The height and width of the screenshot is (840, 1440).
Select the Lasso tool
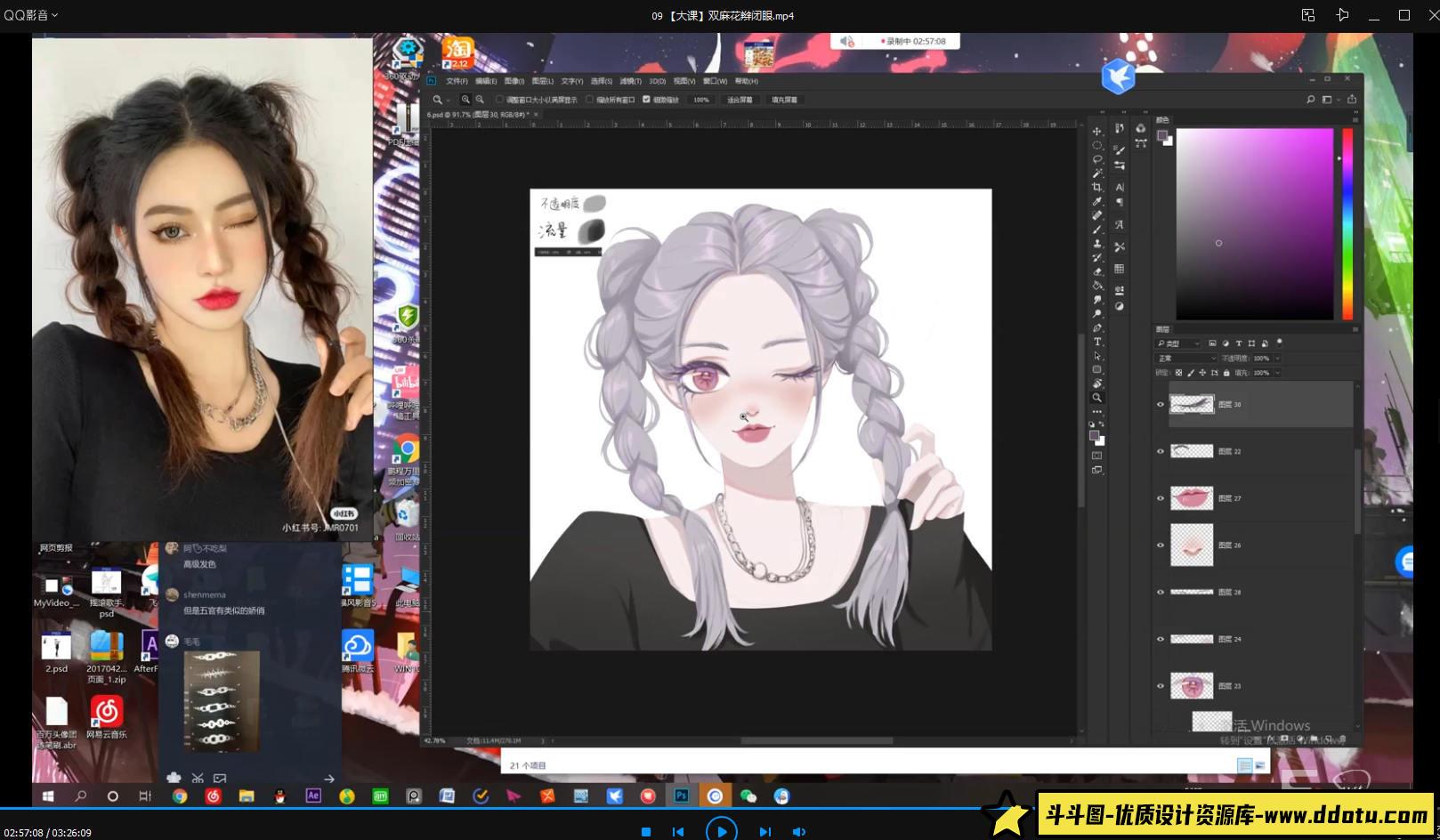coord(1097,158)
